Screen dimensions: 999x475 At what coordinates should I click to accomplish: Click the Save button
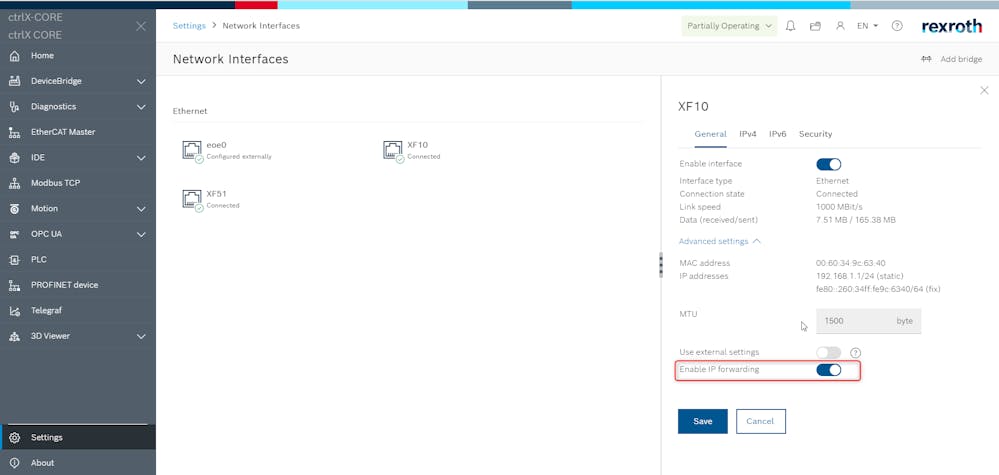pyautogui.click(x=703, y=421)
